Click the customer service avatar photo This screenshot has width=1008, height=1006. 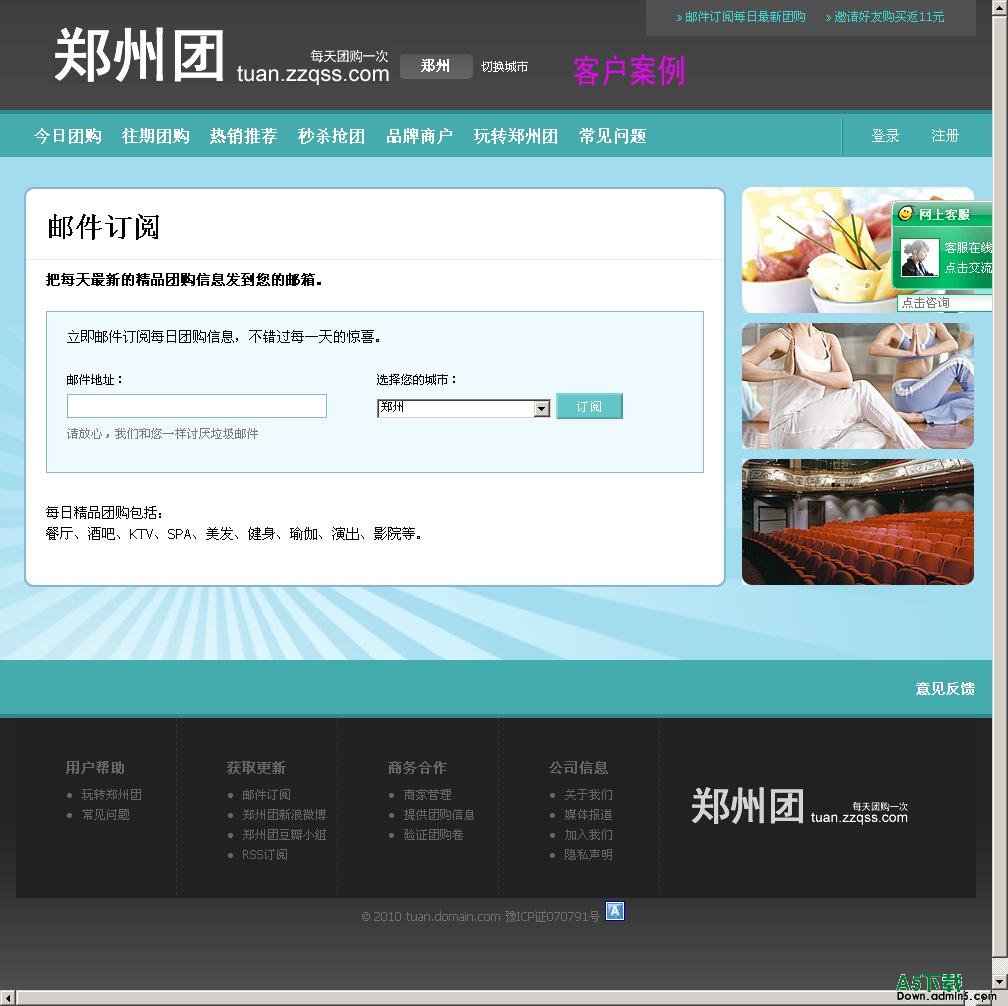(x=919, y=258)
